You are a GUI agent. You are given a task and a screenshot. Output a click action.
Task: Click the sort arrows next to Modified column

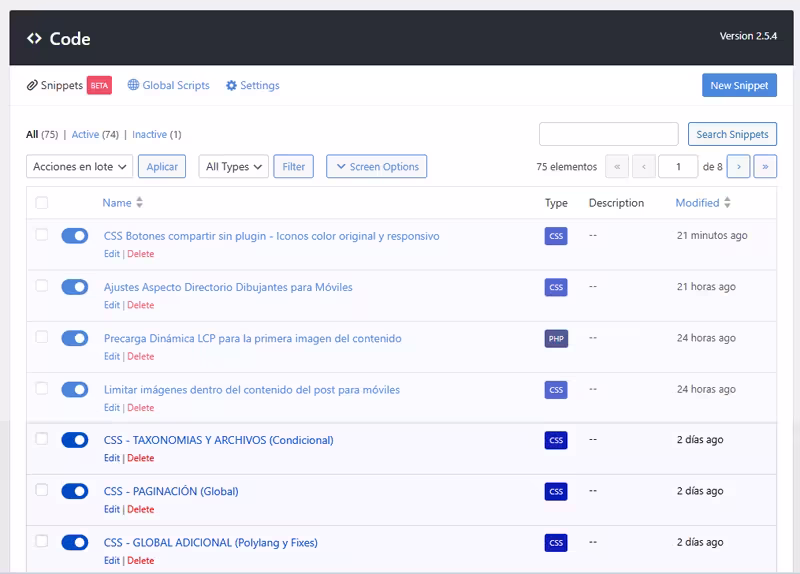[x=726, y=203]
